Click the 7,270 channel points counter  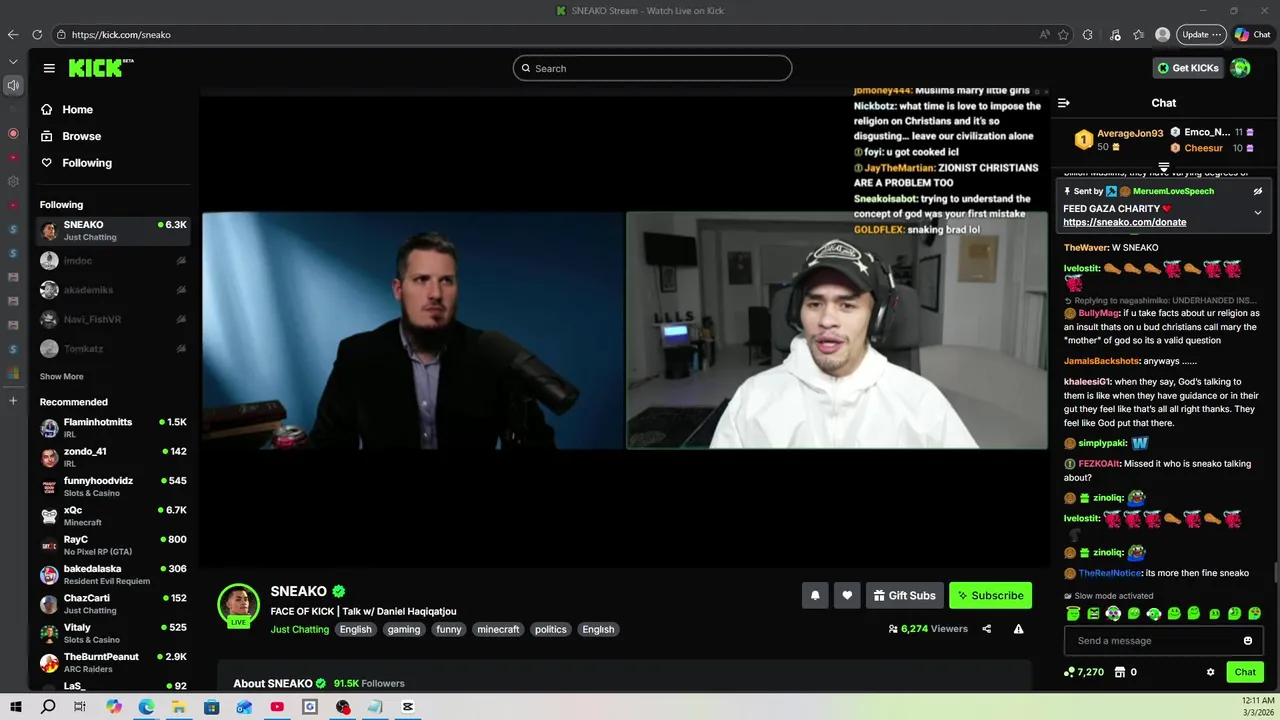pyautogui.click(x=1084, y=672)
